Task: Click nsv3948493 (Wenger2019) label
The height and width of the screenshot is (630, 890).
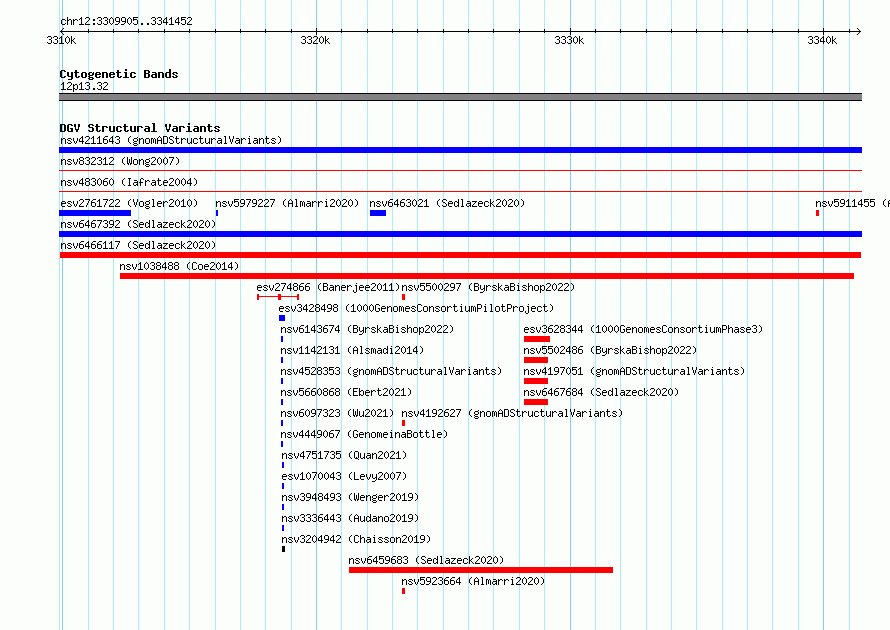Action: point(350,497)
